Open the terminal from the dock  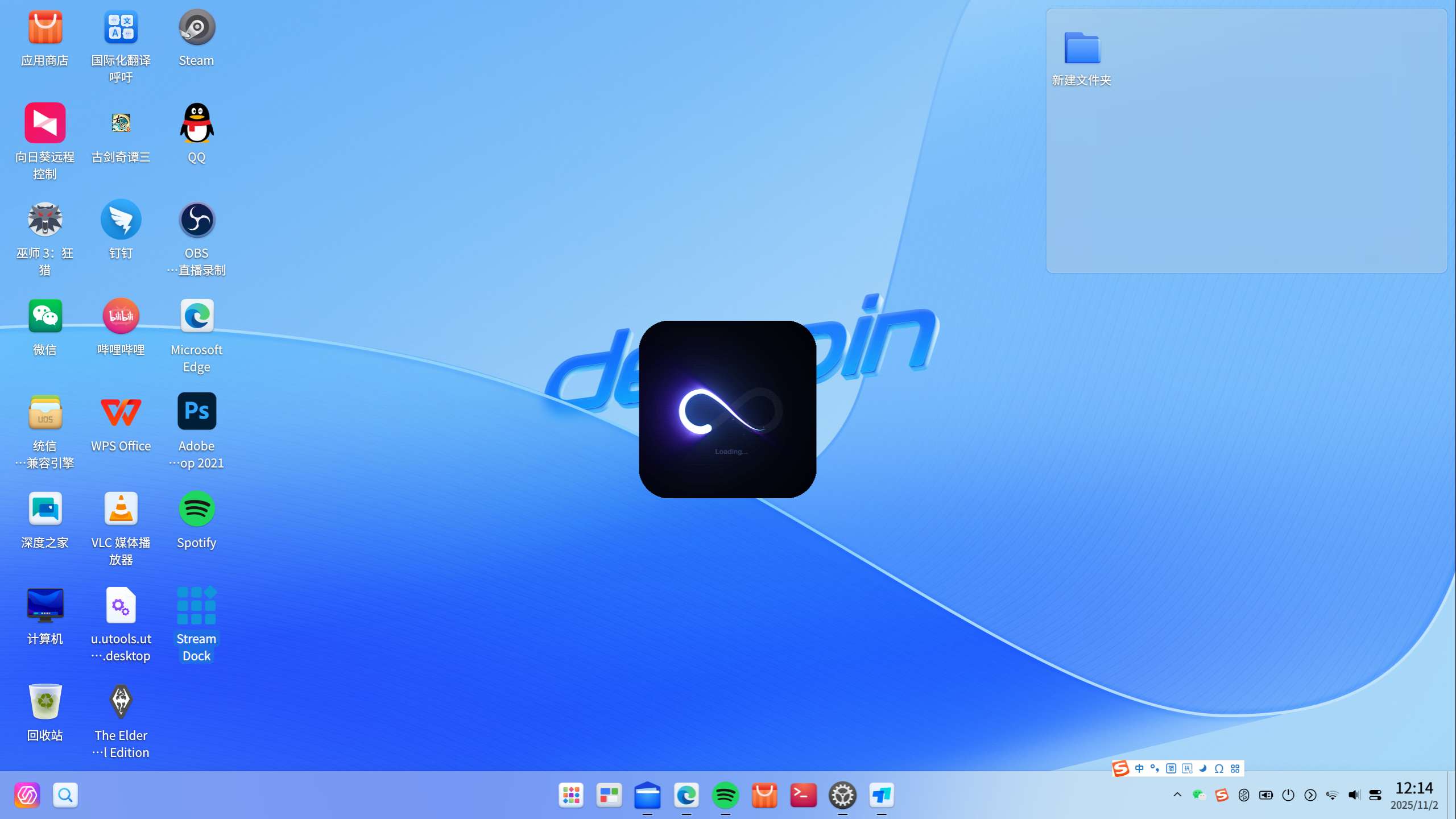803,795
